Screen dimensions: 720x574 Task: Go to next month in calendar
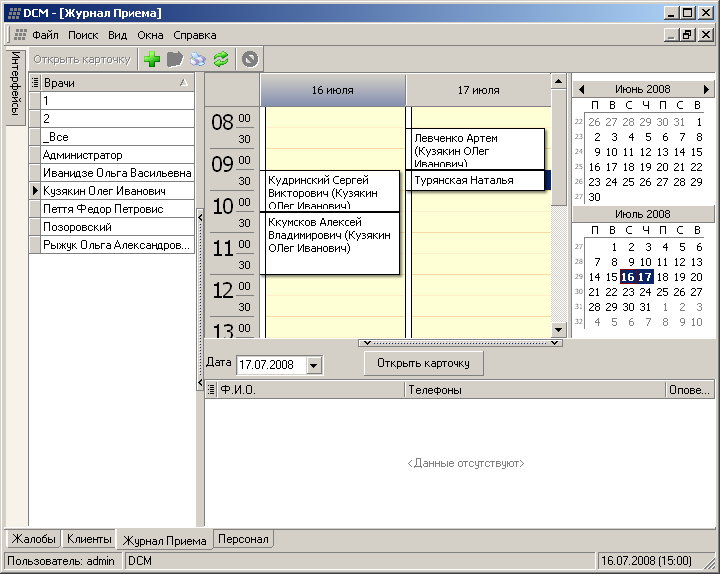tap(706, 89)
